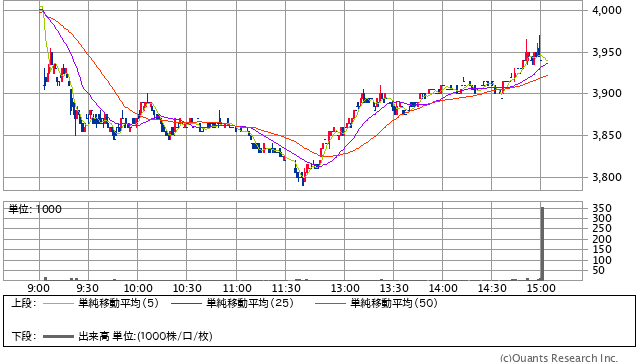Click the 3,850 price axis label

pyautogui.click(x=607, y=135)
